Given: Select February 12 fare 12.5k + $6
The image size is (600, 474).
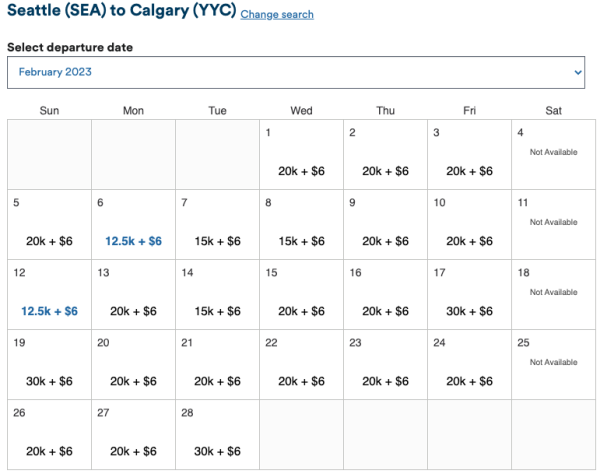Looking at the screenshot, I should point(49,311).
